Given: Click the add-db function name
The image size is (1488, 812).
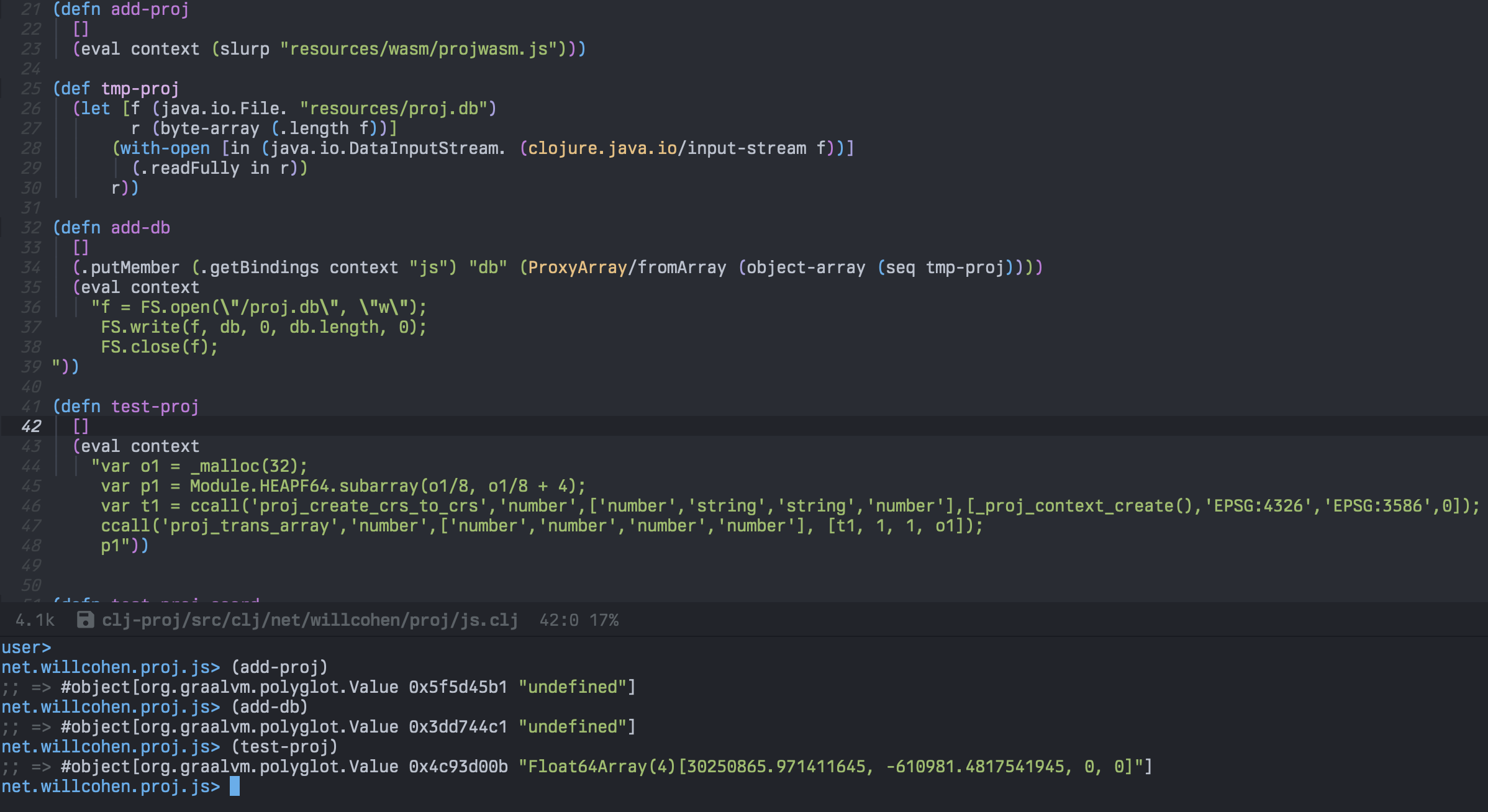Looking at the screenshot, I should click(x=140, y=228).
